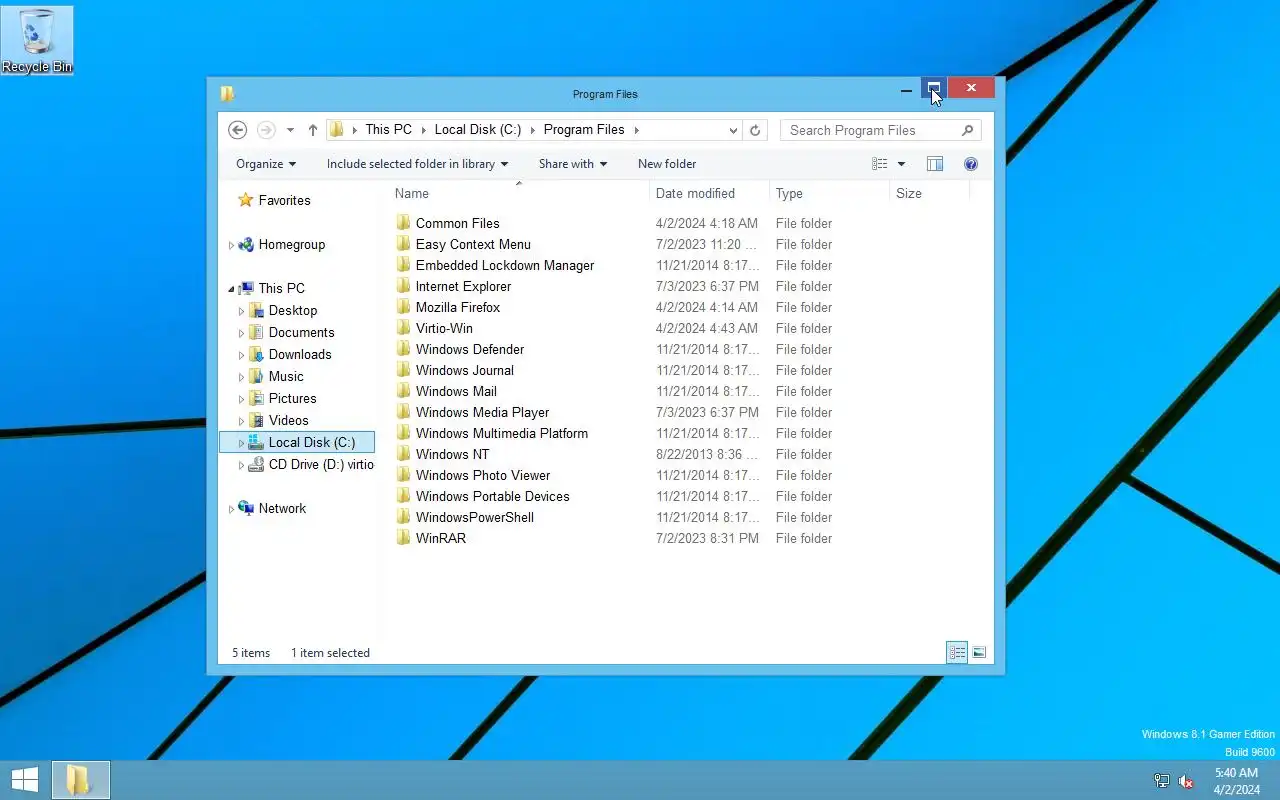This screenshot has height=800, width=1280.
Task: Expand chevron after Program Files breadcrumb
Action: click(x=636, y=129)
